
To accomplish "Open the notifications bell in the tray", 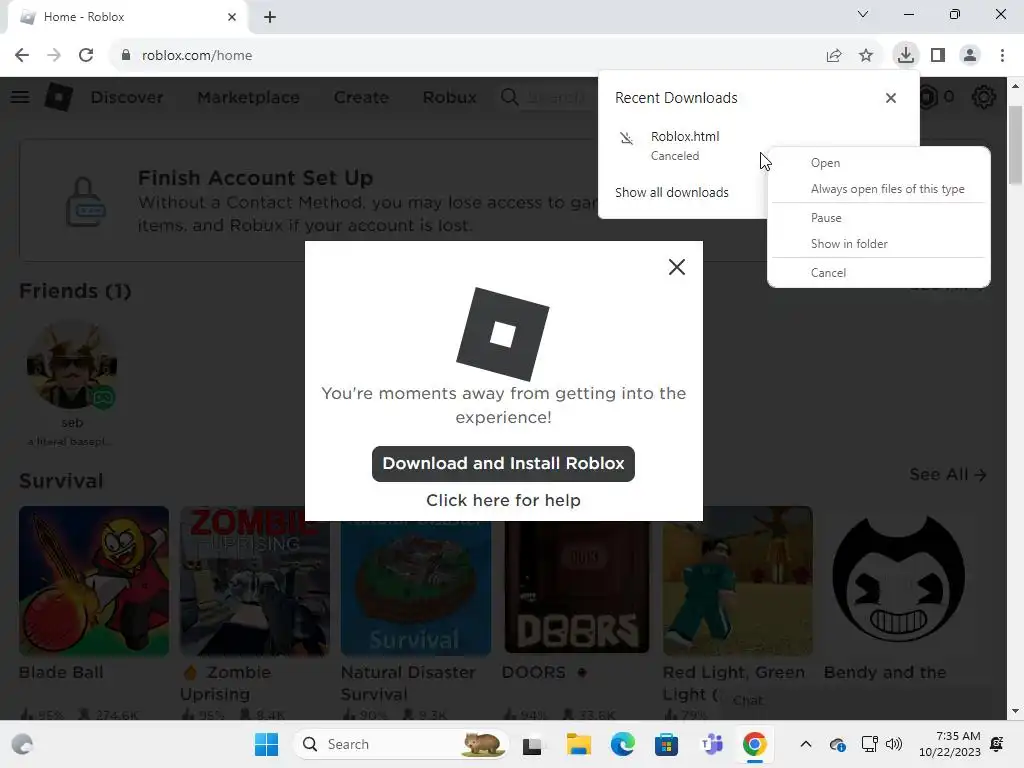I will [997, 744].
